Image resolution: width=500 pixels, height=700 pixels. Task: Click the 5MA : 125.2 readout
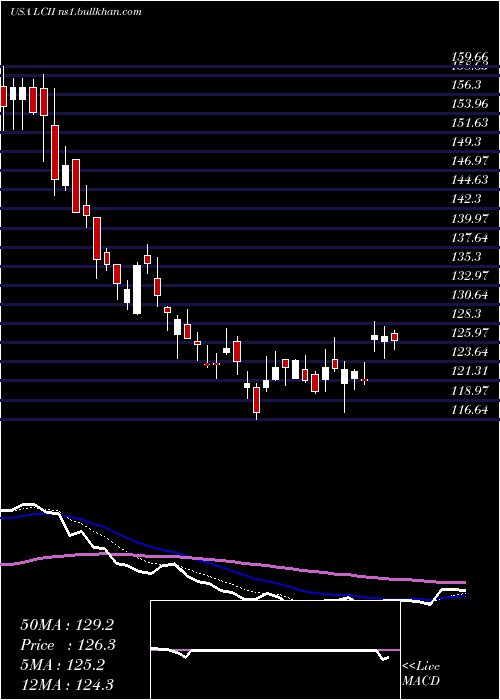coord(62,665)
